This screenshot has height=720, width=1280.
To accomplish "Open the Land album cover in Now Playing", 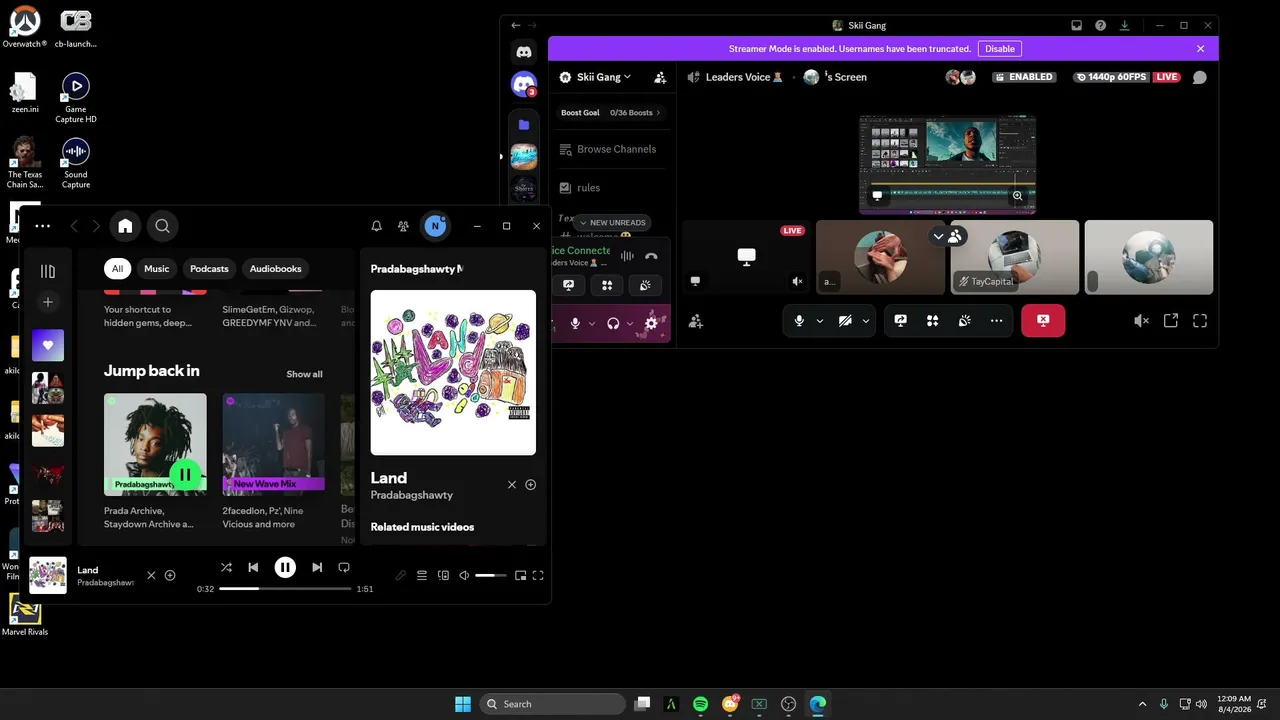I will click(x=453, y=372).
